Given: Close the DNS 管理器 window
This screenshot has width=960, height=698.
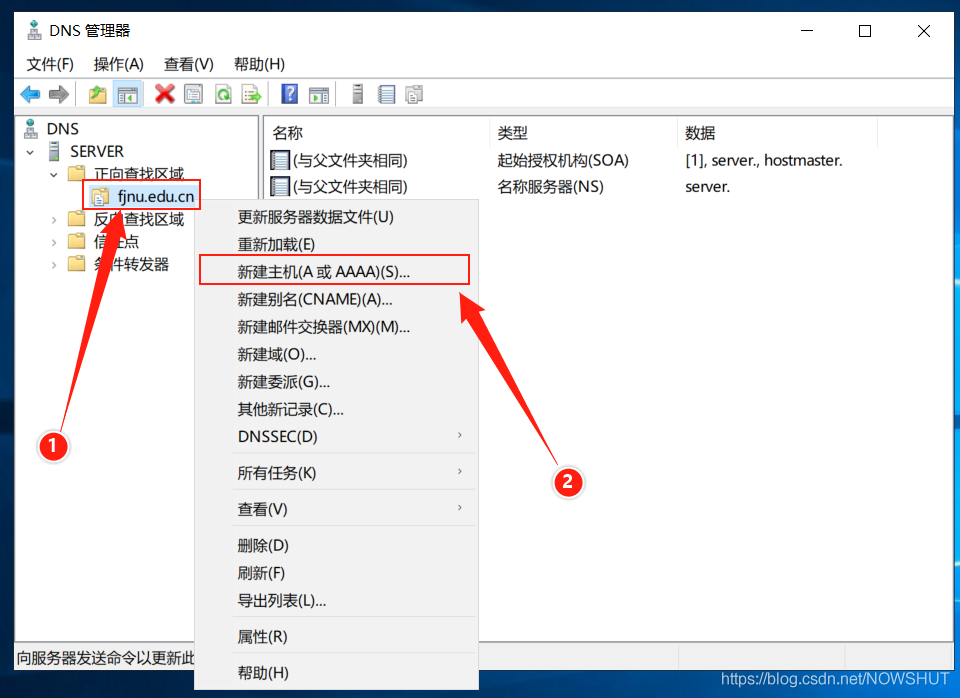Looking at the screenshot, I should [923, 31].
